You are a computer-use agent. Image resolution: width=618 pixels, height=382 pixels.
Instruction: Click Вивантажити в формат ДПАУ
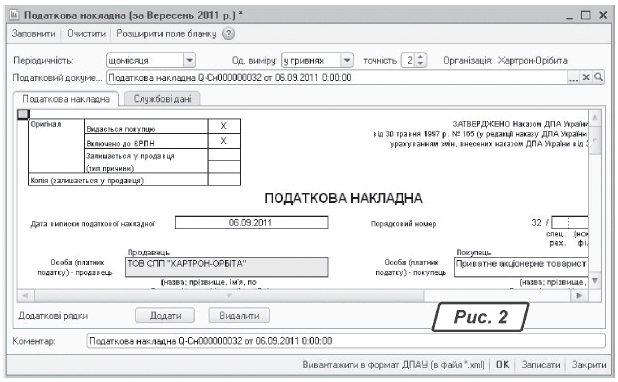point(393,365)
